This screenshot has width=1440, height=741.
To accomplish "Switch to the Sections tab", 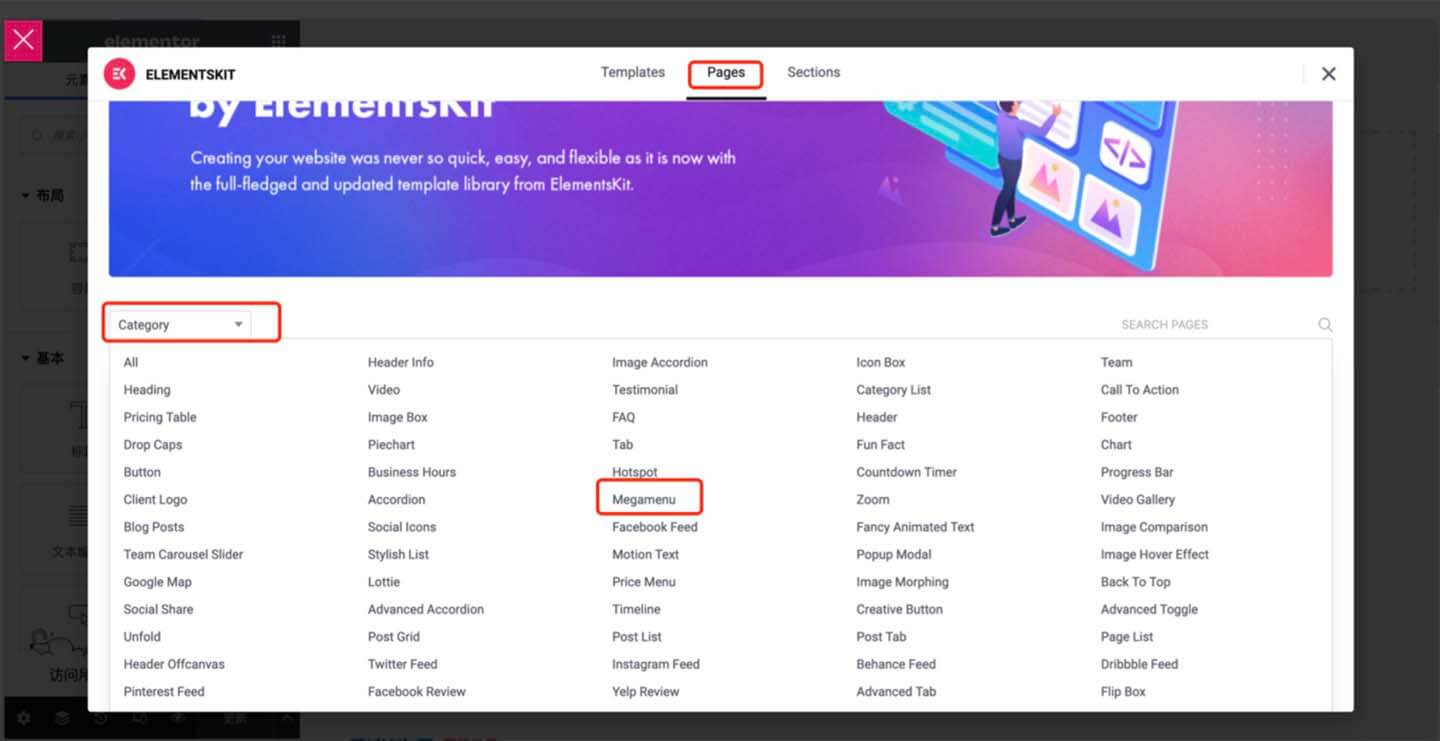I will (813, 72).
